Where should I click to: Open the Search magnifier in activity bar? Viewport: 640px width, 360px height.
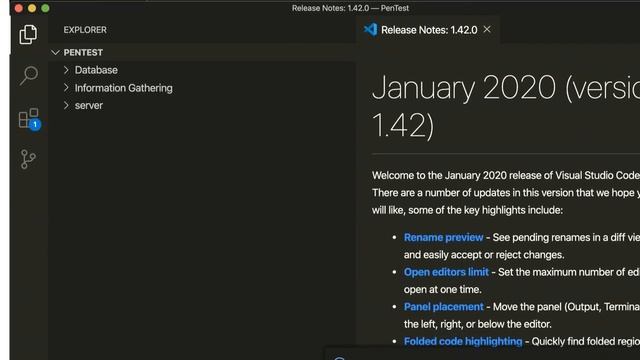point(29,76)
